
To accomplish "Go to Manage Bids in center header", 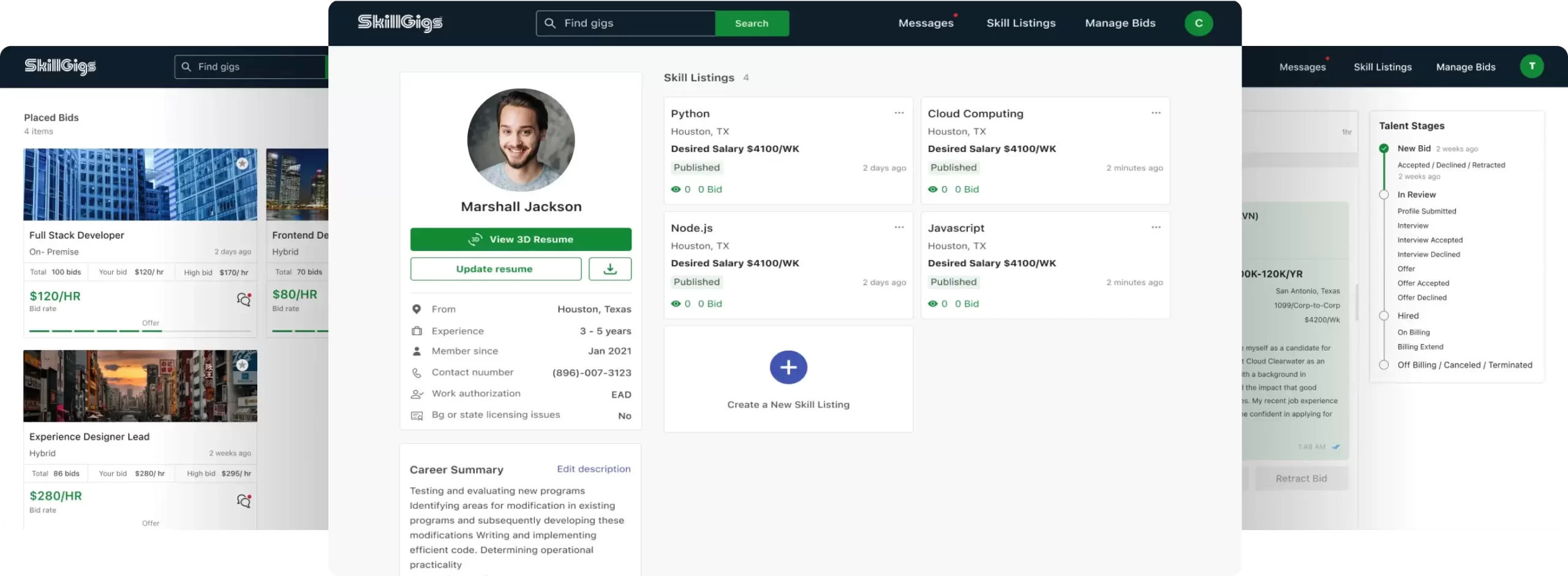I will point(1120,23).
